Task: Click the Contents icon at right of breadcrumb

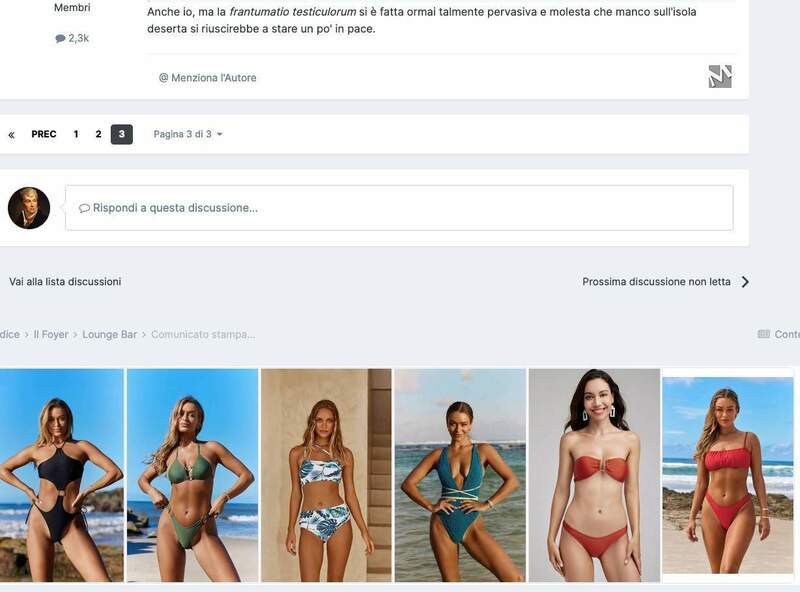Action: click(x=764, y=334)
